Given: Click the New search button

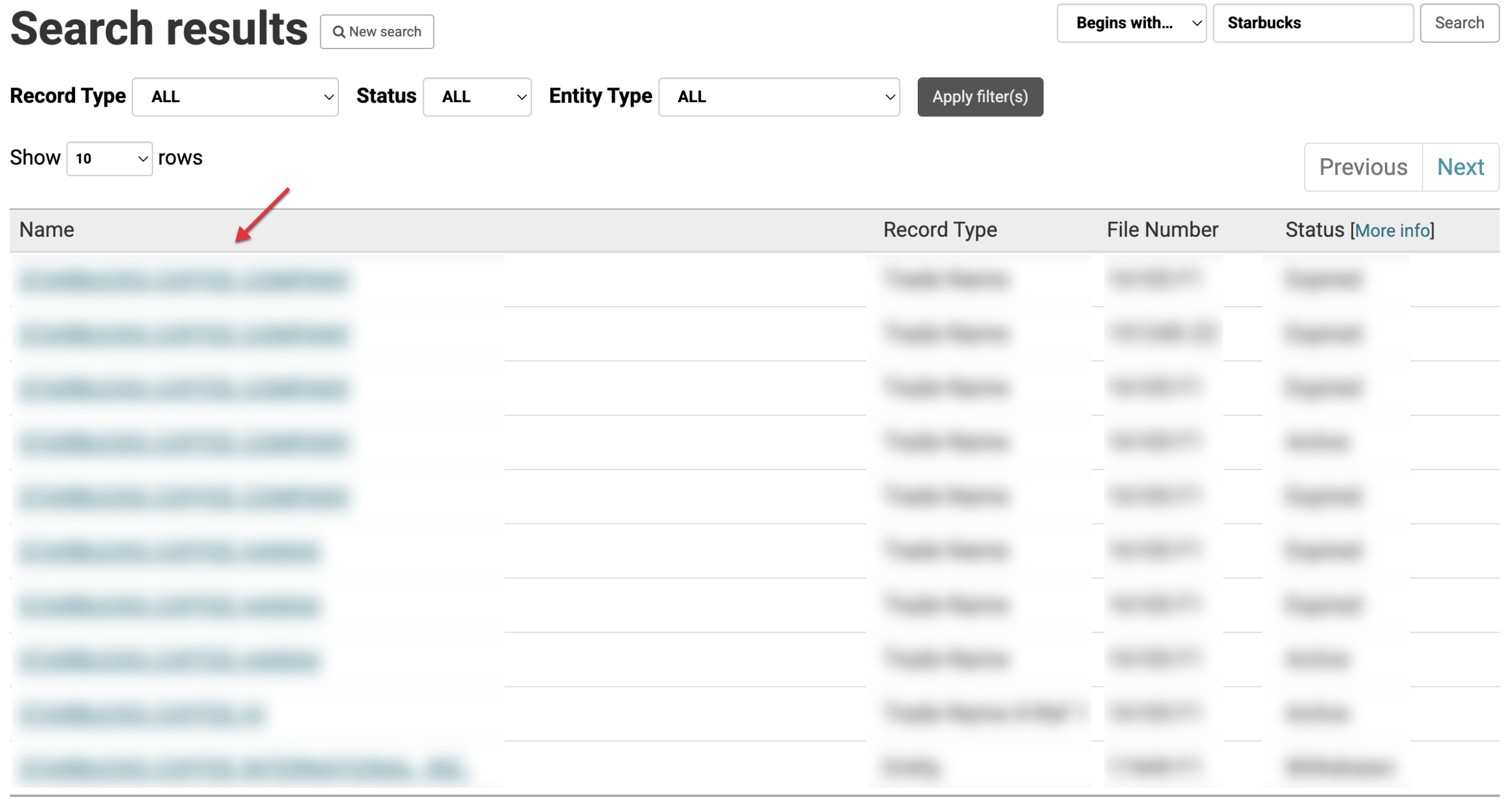Looking at the screenshot, I should click(x=377, y=32).
